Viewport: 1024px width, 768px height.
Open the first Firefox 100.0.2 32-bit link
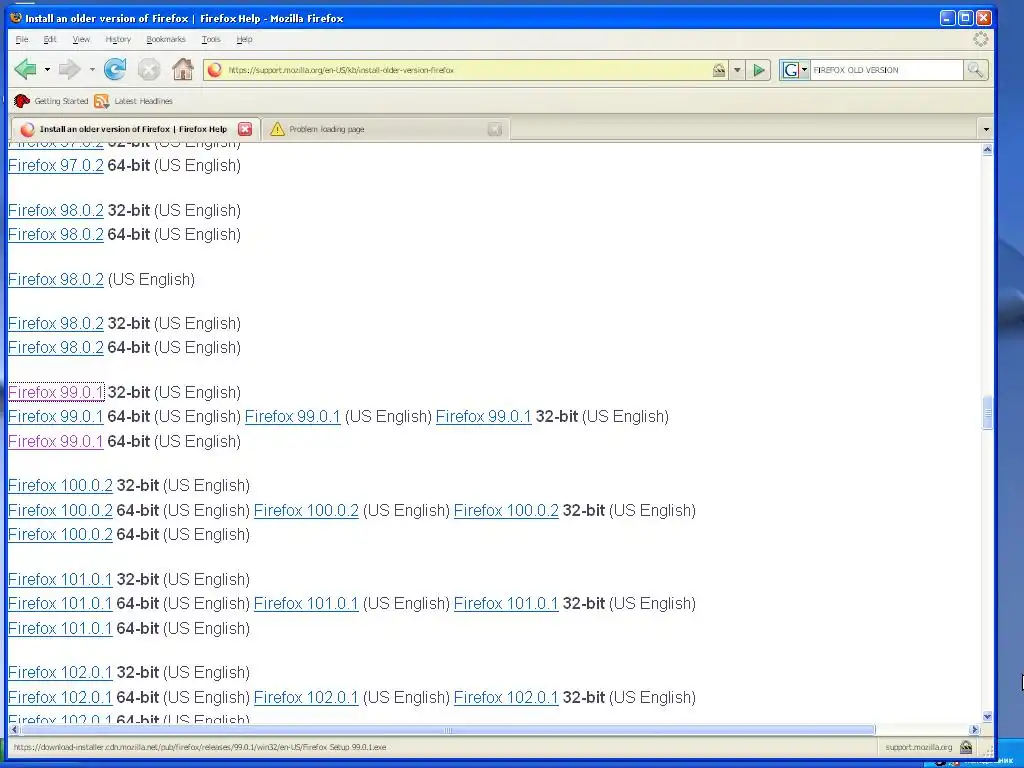(60, 486)
